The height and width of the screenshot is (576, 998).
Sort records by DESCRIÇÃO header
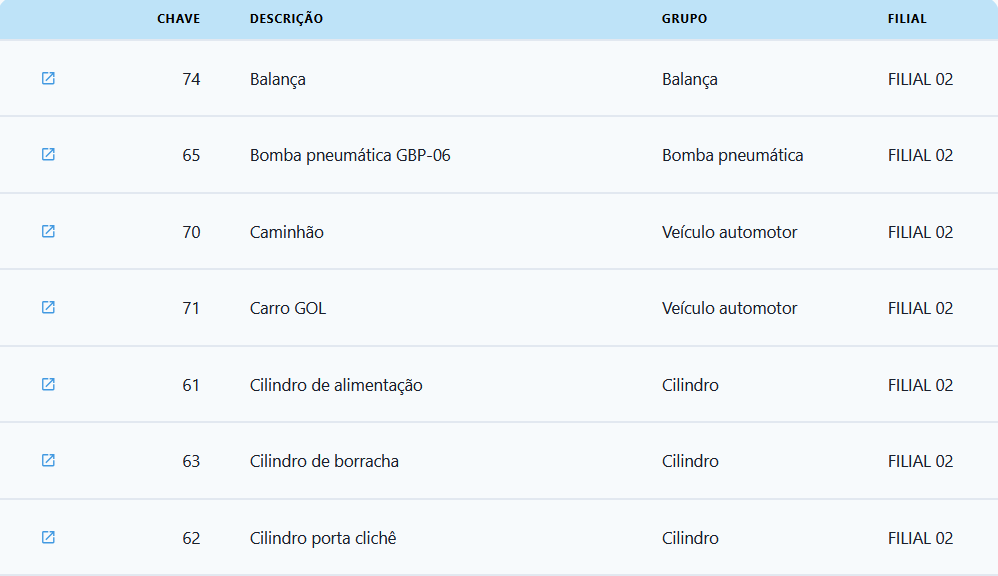284,18
